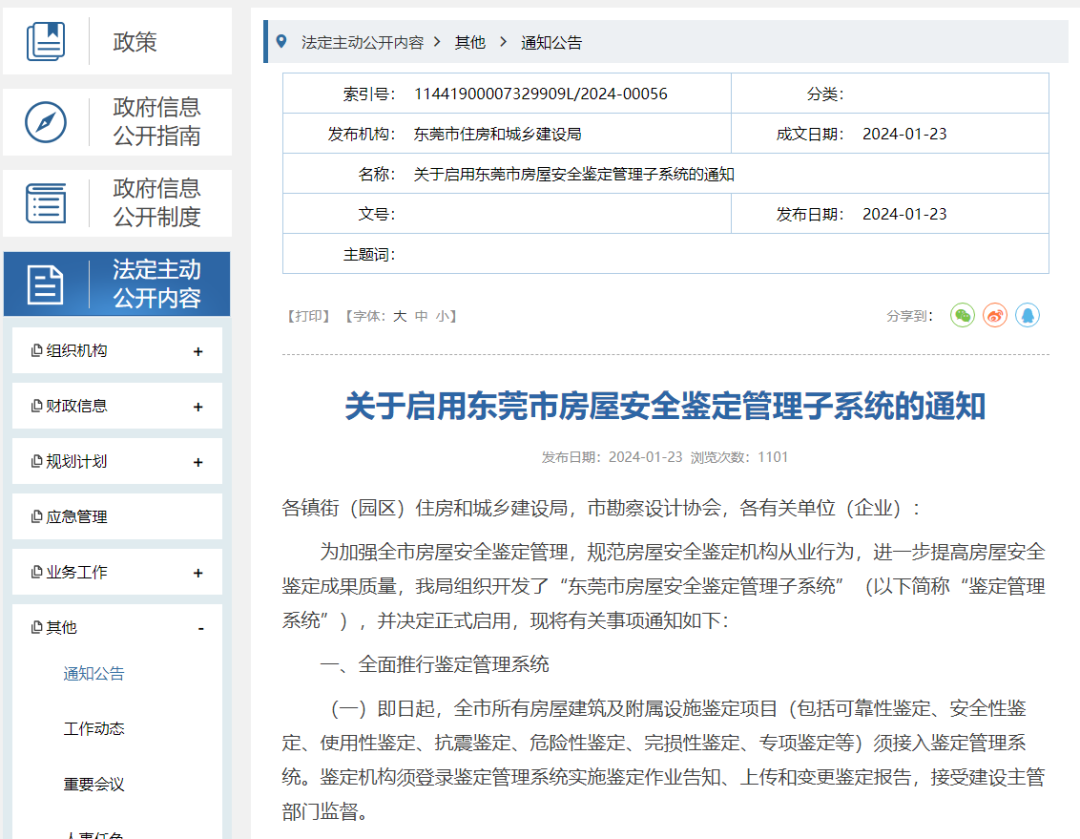Share the notice via WeChat icon

tap(962, 316)
